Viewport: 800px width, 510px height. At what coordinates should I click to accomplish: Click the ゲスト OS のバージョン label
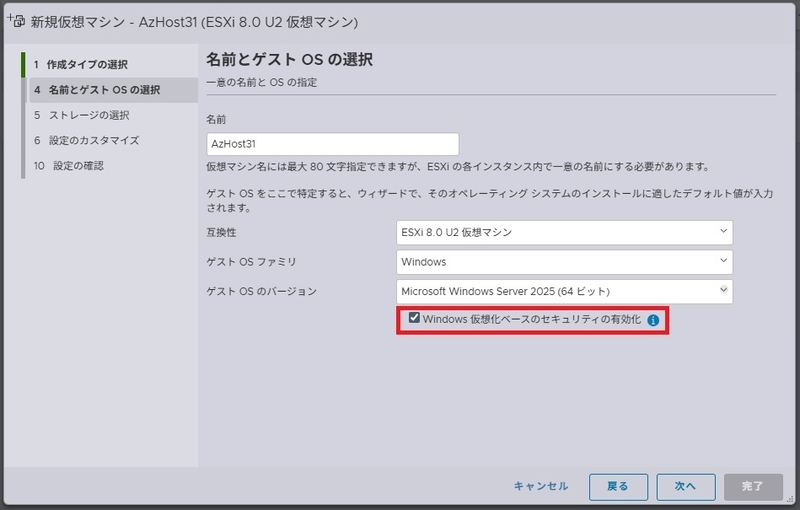(x=261, y=292)
